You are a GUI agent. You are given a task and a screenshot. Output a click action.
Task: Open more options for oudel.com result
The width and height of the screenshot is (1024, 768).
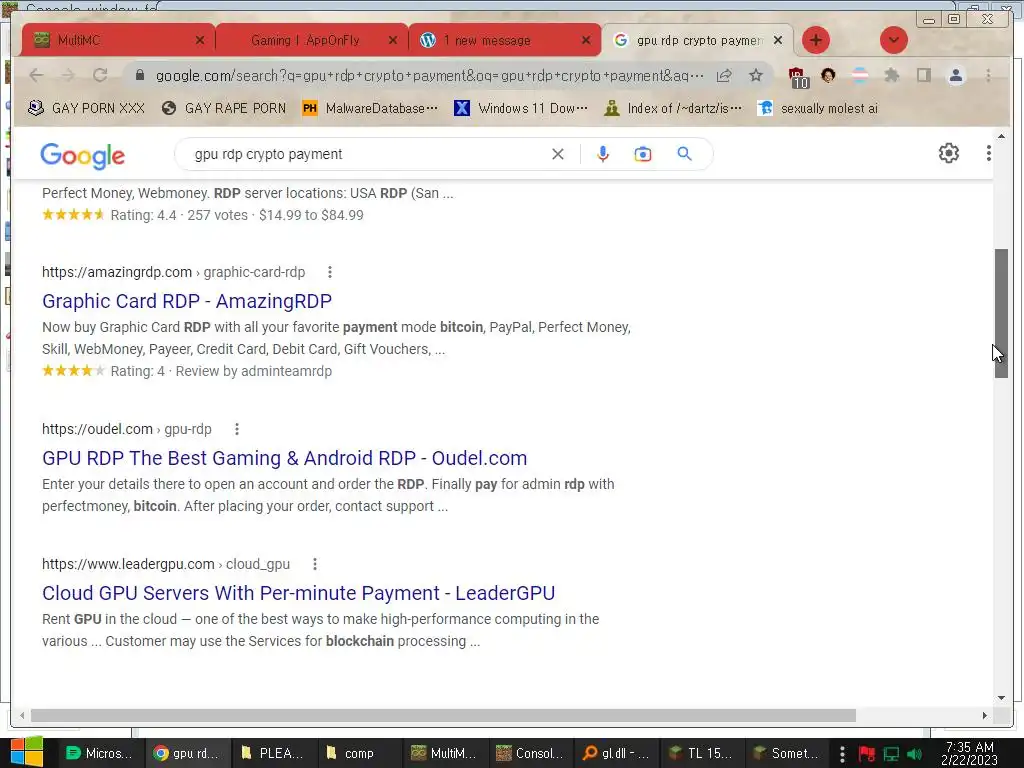tap(237, 429)
